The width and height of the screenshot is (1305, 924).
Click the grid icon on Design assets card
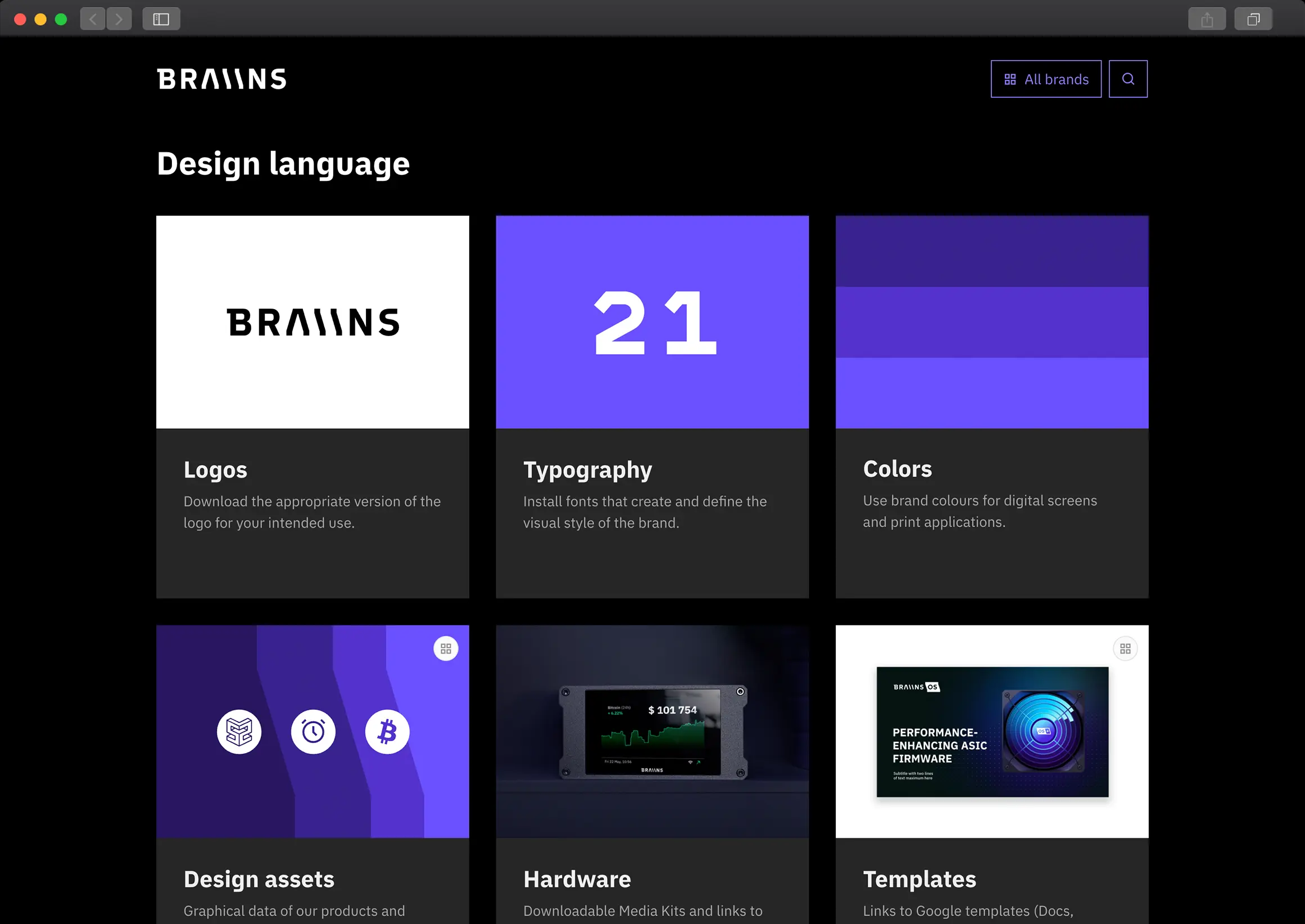tap(446, 649)
